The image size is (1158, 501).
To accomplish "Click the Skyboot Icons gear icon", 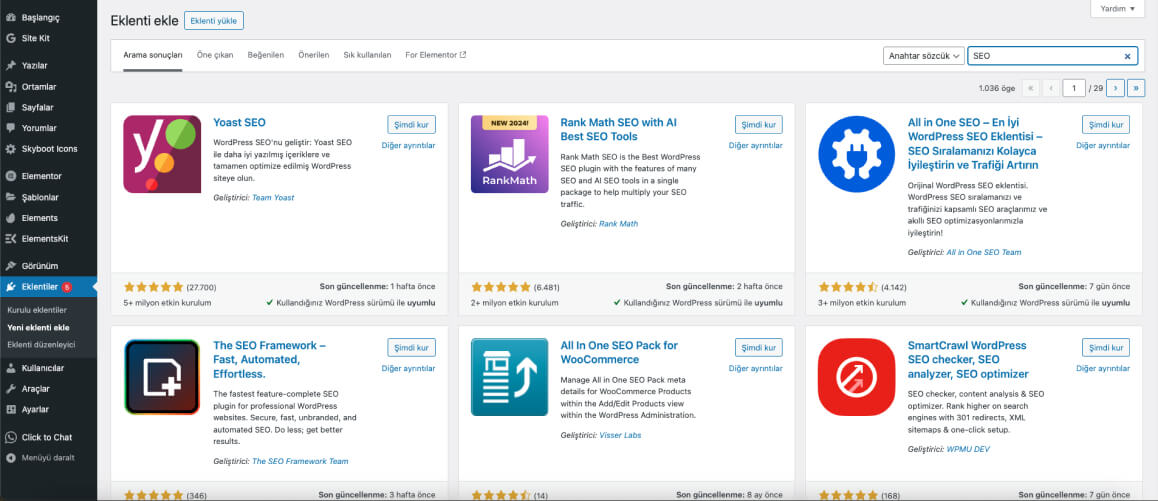I will 10,149.
